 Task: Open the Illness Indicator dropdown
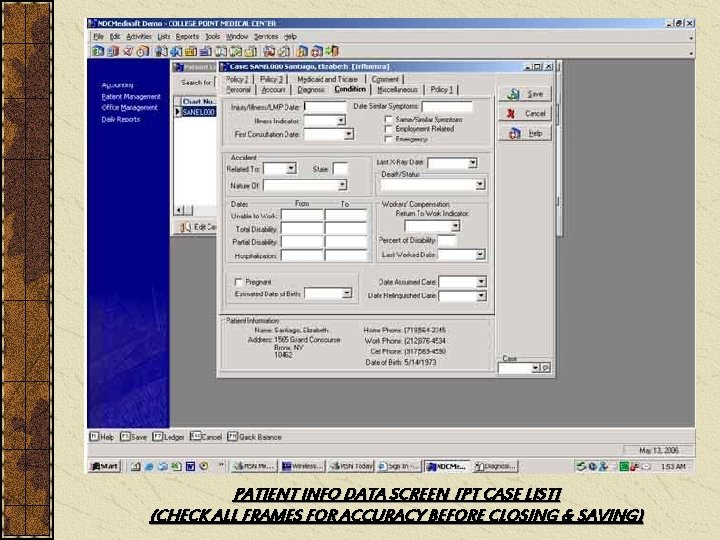(x=341, y=121)
